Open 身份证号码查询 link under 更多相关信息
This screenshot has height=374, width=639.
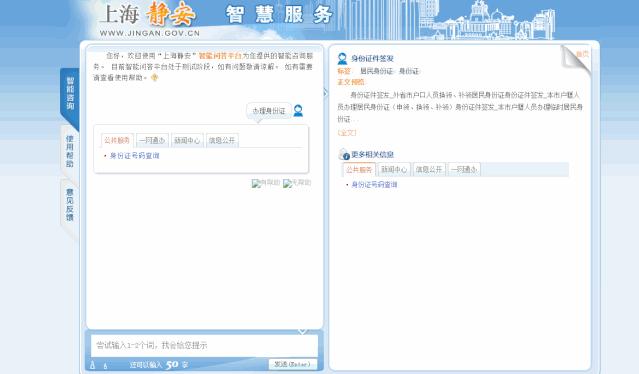click(x=375, y=185)
